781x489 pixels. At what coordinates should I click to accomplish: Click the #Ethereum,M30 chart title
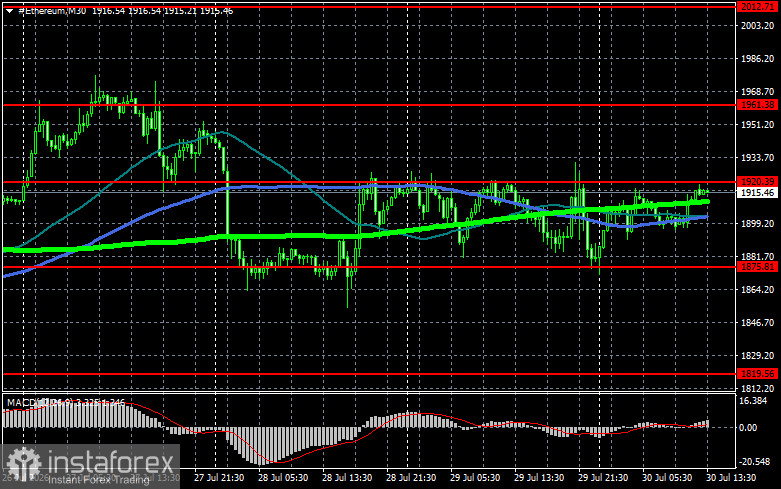click(52, 10)
